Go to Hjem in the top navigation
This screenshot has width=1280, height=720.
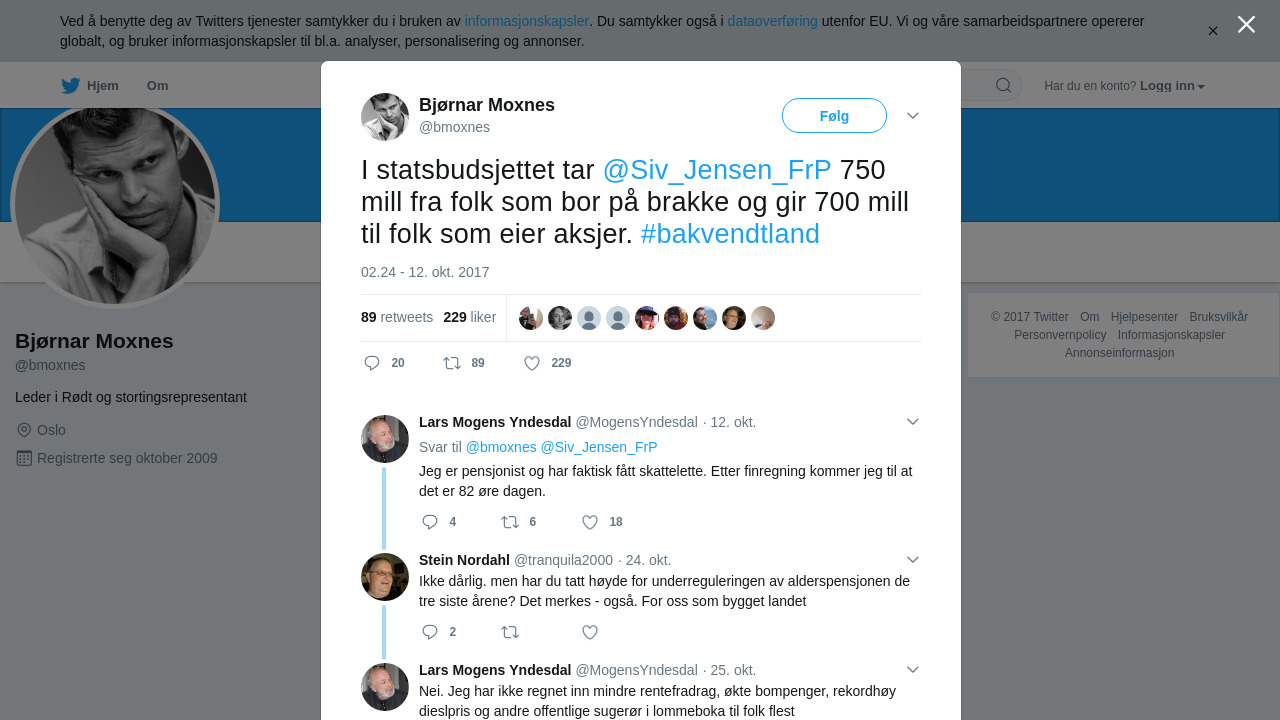tap(90, 86)
